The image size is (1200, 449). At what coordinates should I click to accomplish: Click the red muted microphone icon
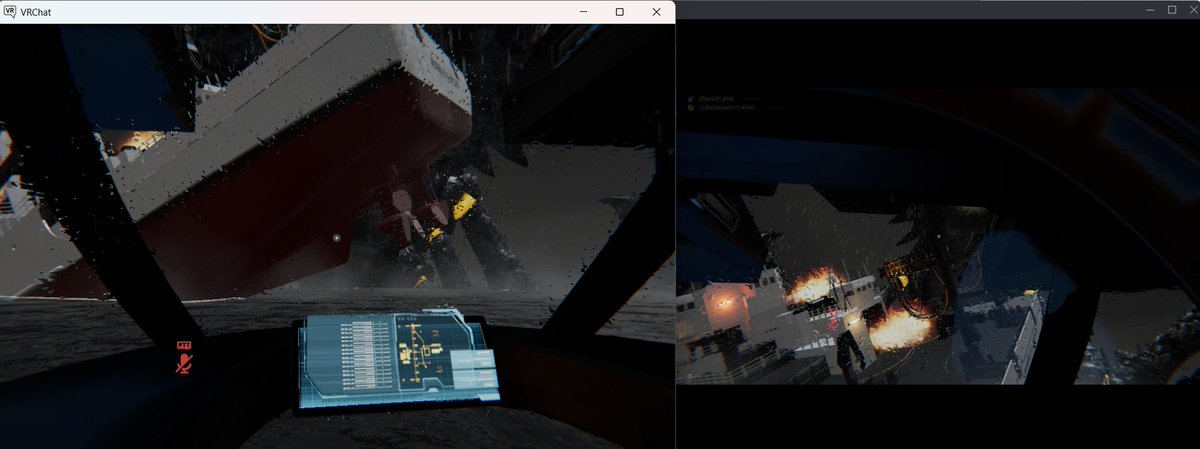(184, 363)
